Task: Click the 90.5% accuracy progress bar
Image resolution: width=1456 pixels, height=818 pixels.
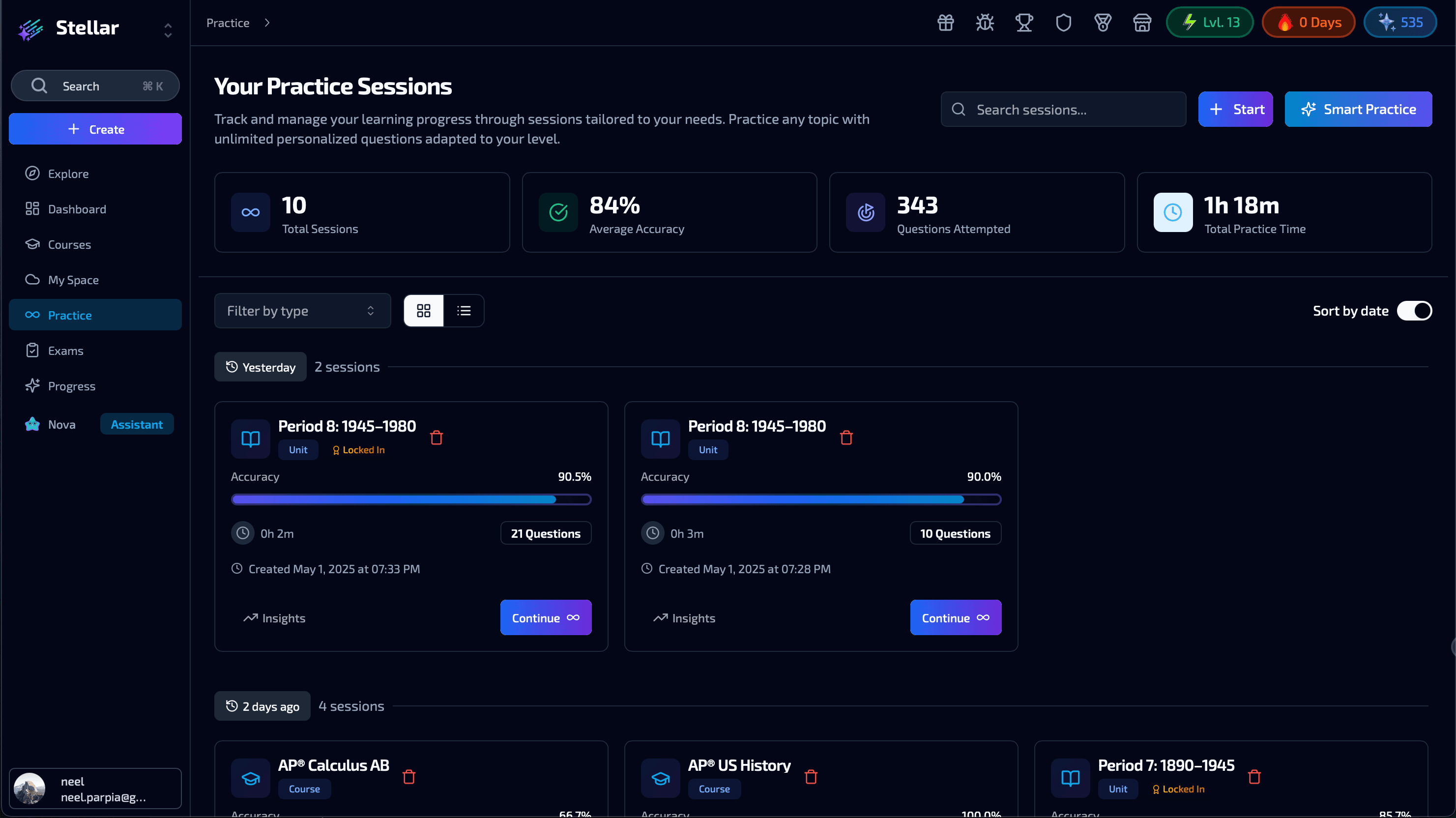Action: [x=411, y=499]
